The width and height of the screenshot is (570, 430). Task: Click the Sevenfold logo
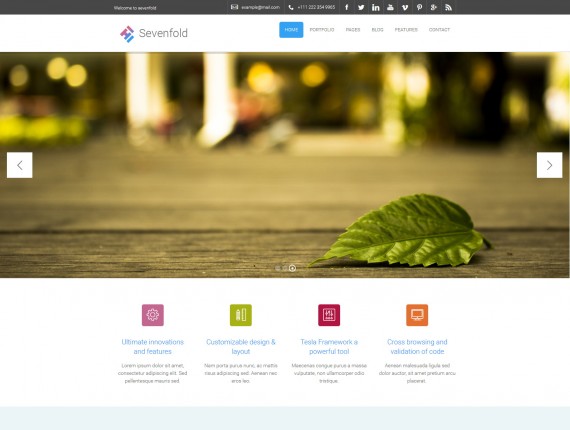point(154,33)
